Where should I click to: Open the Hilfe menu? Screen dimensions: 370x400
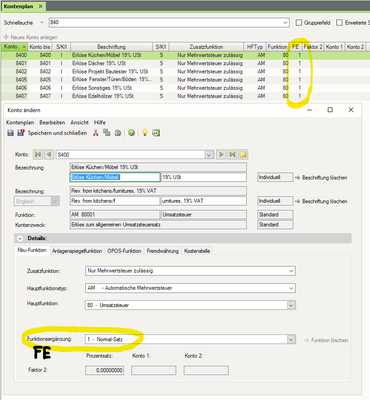(100, 122)
